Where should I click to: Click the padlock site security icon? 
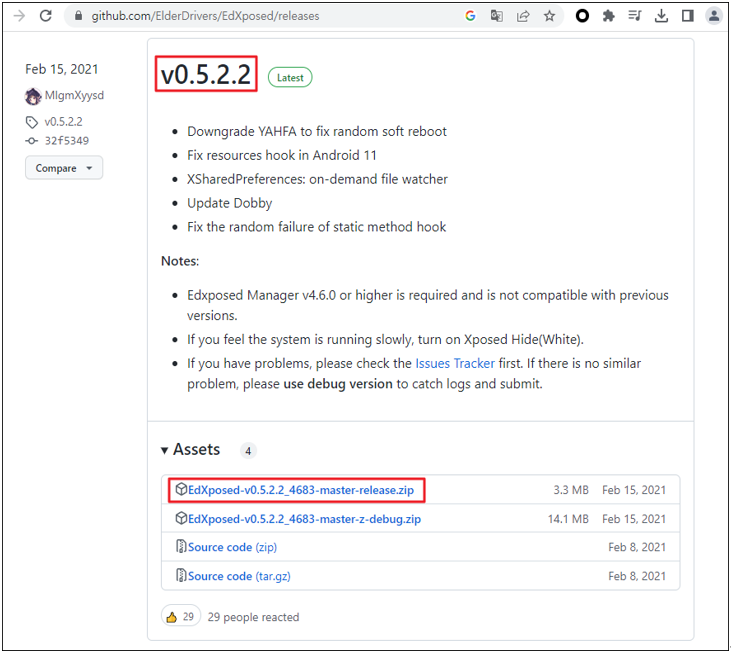coord(78,16)
